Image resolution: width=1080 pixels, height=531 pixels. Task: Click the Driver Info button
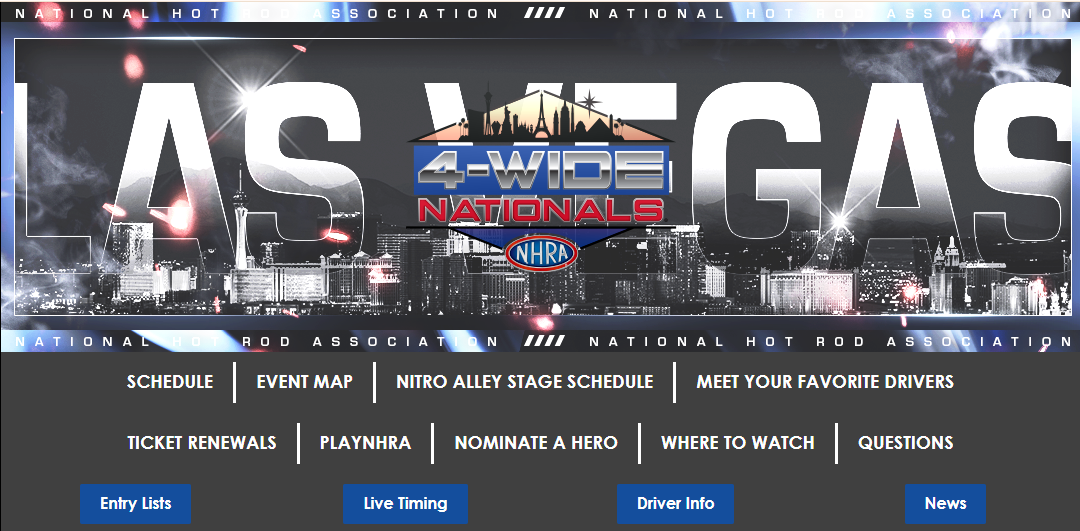[676, 503]
